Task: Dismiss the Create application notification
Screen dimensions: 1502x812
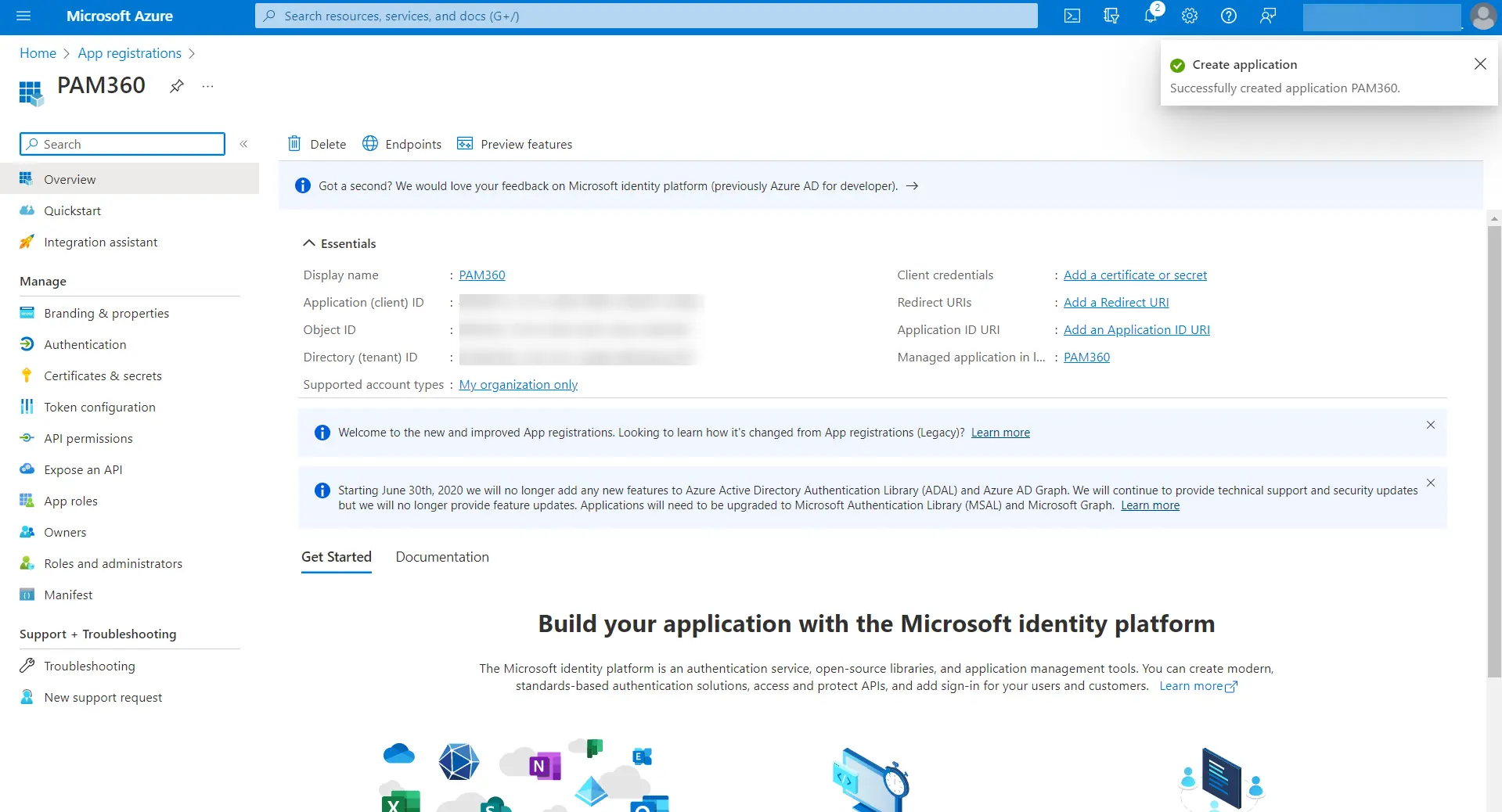Action: click(x=1479, y=64)
